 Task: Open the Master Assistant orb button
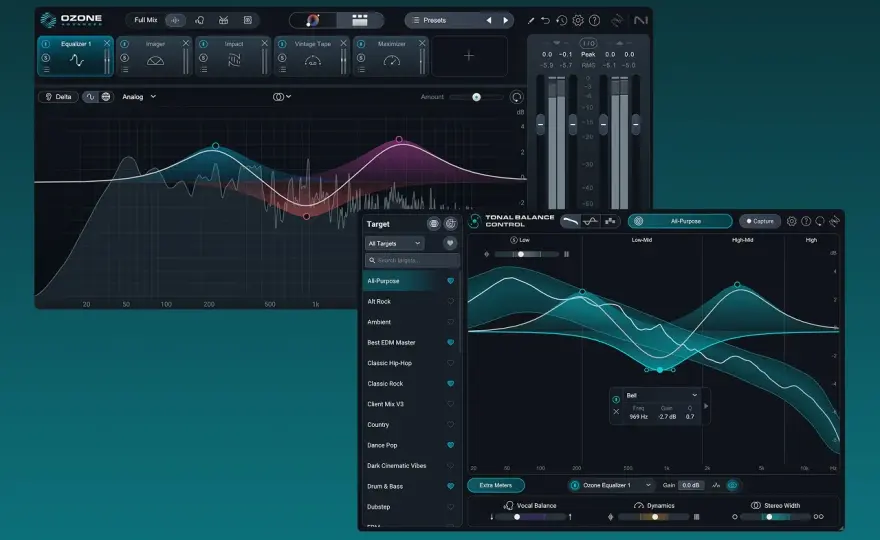click(313, 20)
